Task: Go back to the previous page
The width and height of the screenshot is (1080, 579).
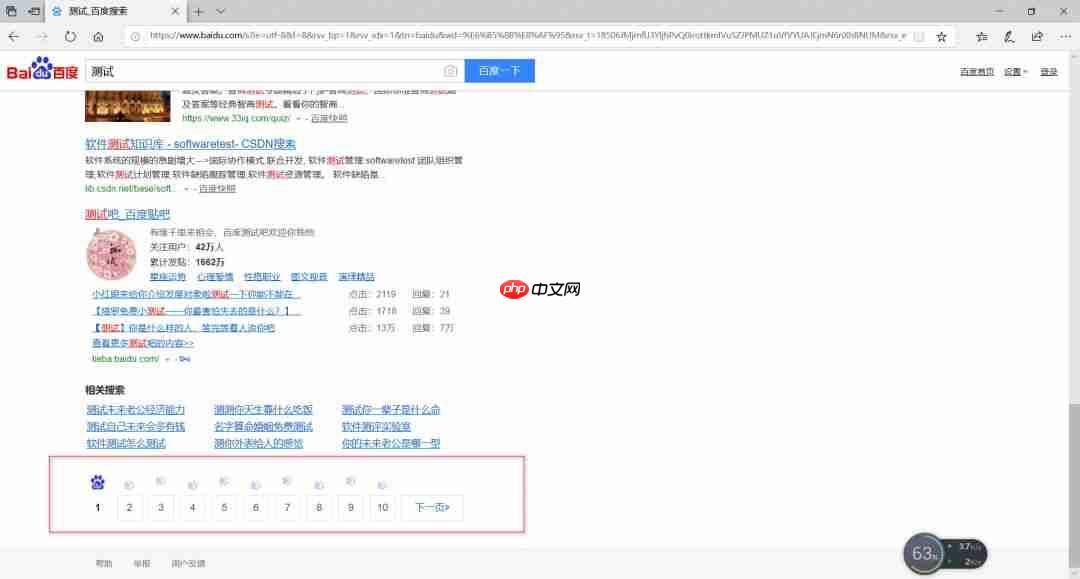Action: click(x=14, y=36)
